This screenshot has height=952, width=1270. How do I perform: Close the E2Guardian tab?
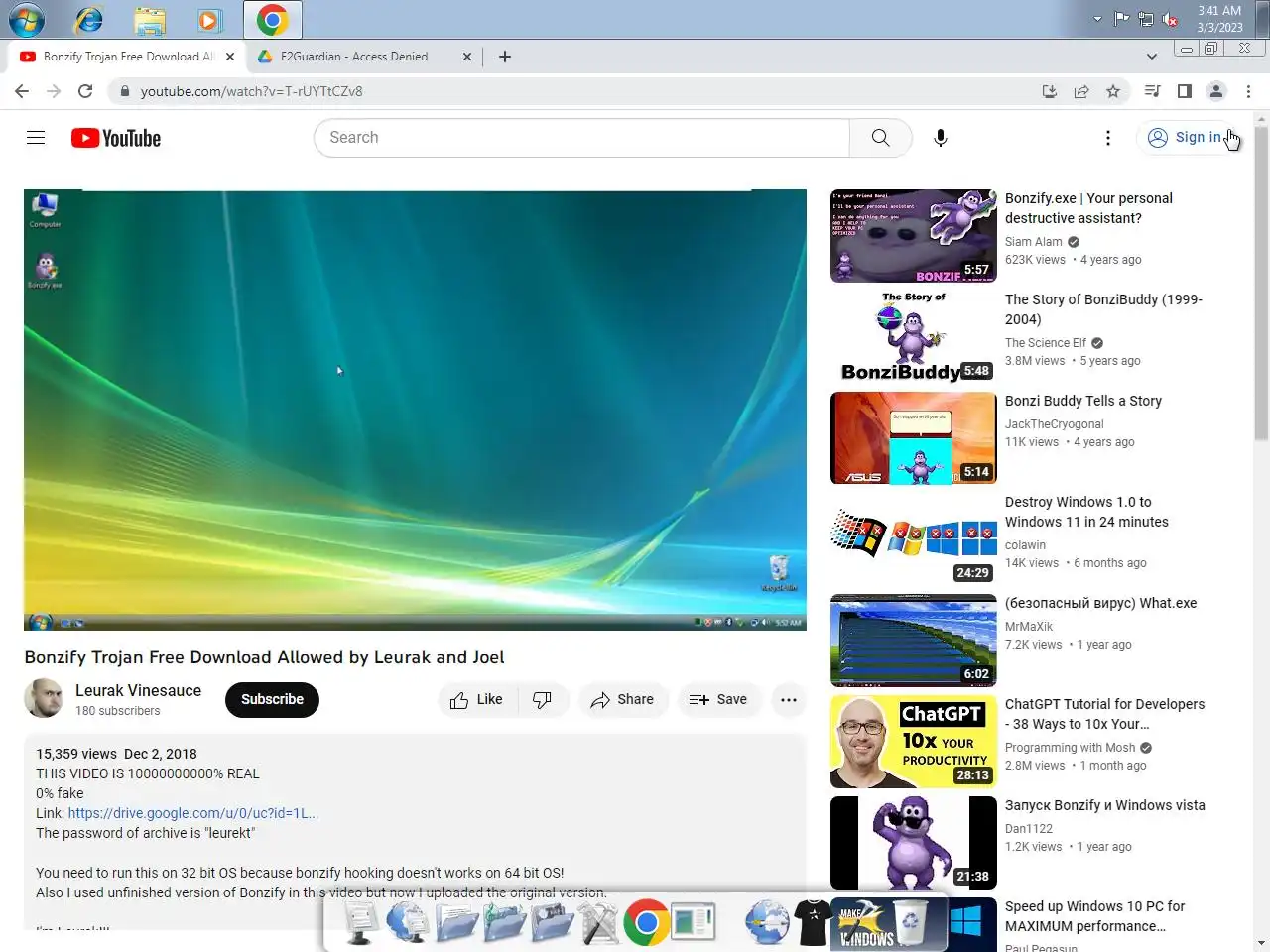coord(467,57)
